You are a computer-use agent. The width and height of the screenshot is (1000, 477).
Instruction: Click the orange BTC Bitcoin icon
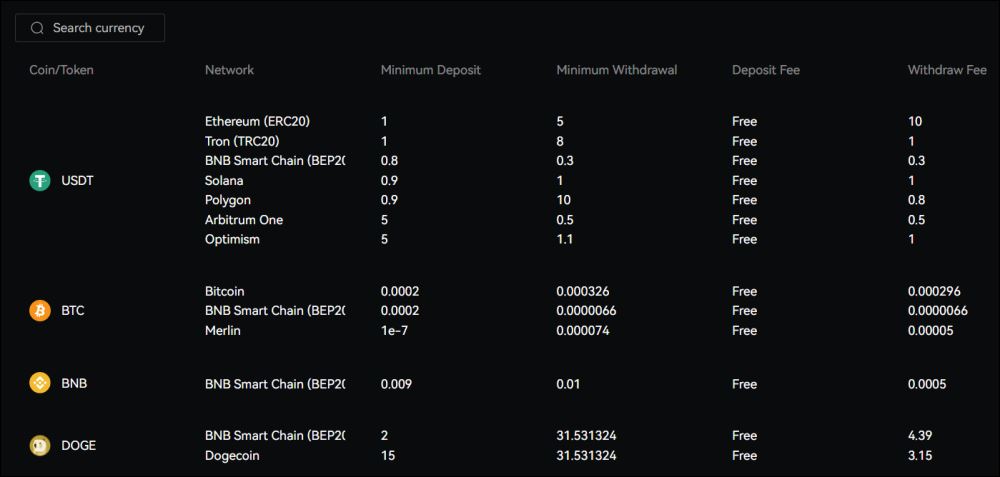click(40, 311)
